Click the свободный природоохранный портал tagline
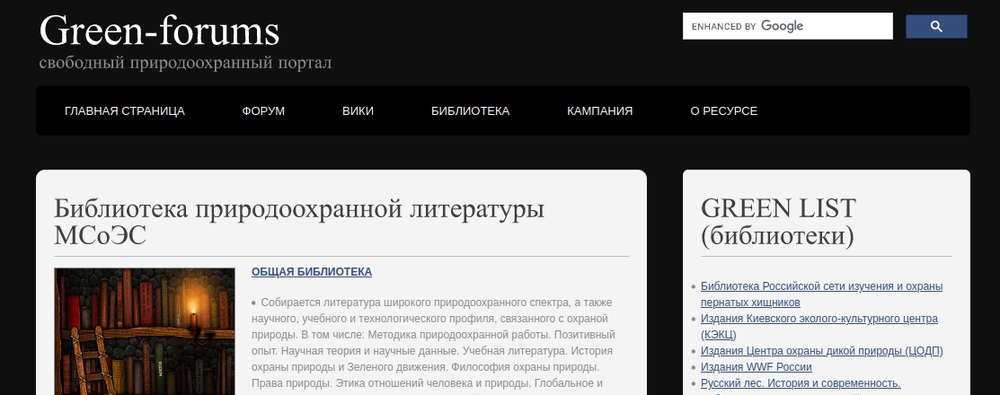1000x395 pixels. pyautogui.click(x=185, y=63)
